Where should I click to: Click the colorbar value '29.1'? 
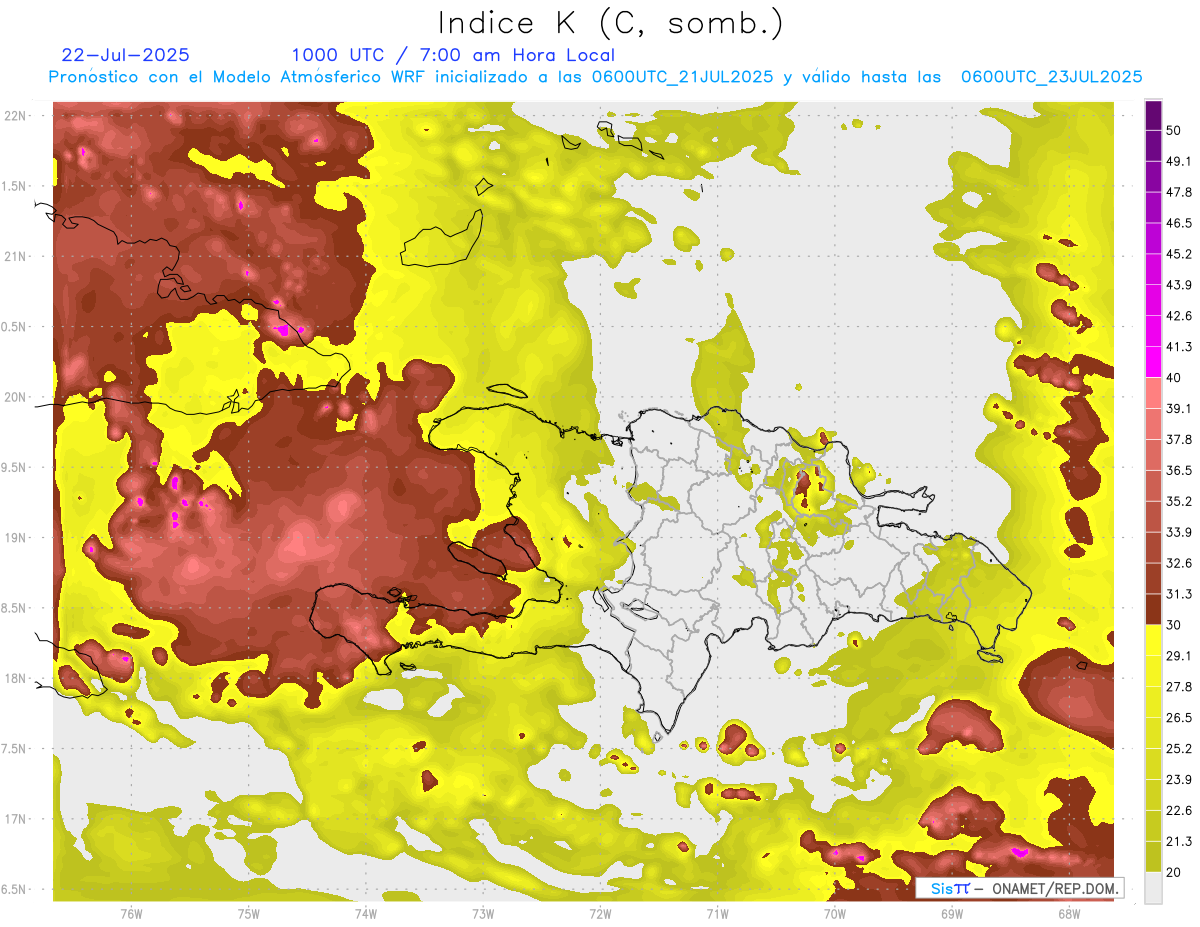pyautogui.click(x=1179, y=656)
